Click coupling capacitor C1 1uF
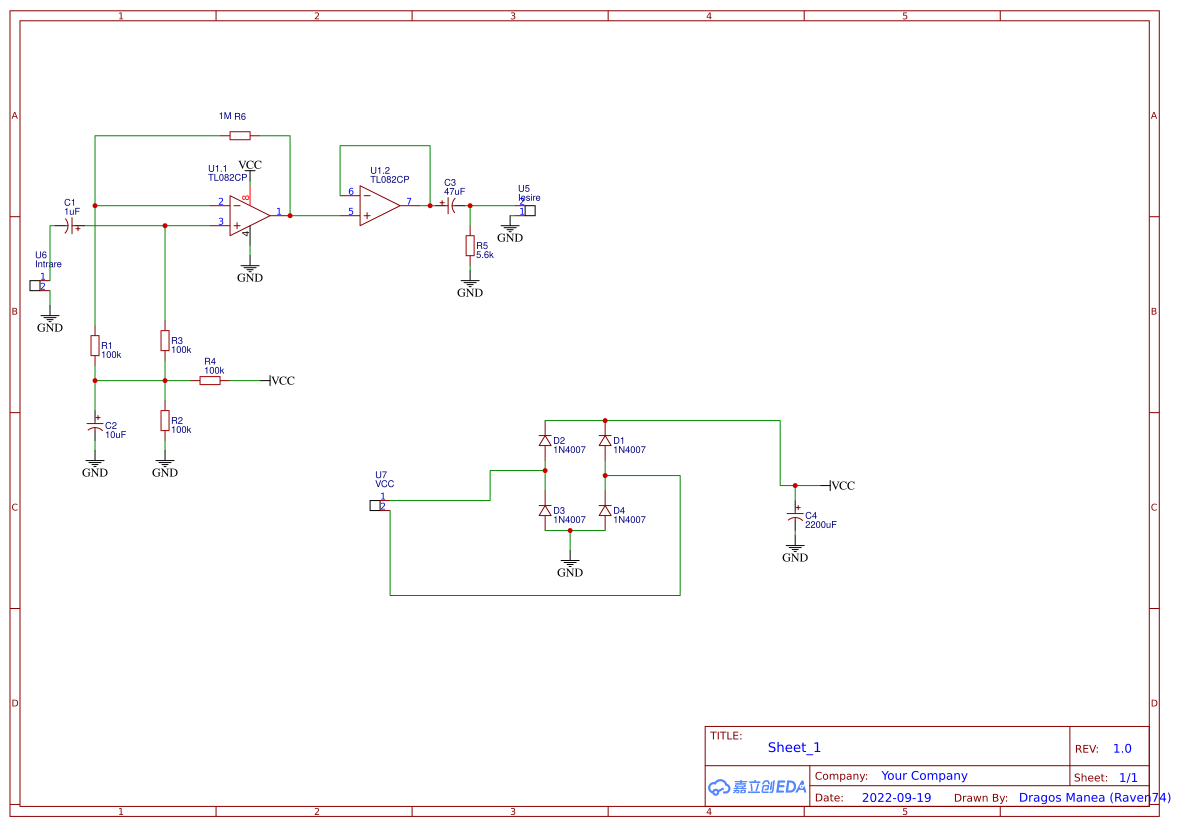 click(70, 226)
